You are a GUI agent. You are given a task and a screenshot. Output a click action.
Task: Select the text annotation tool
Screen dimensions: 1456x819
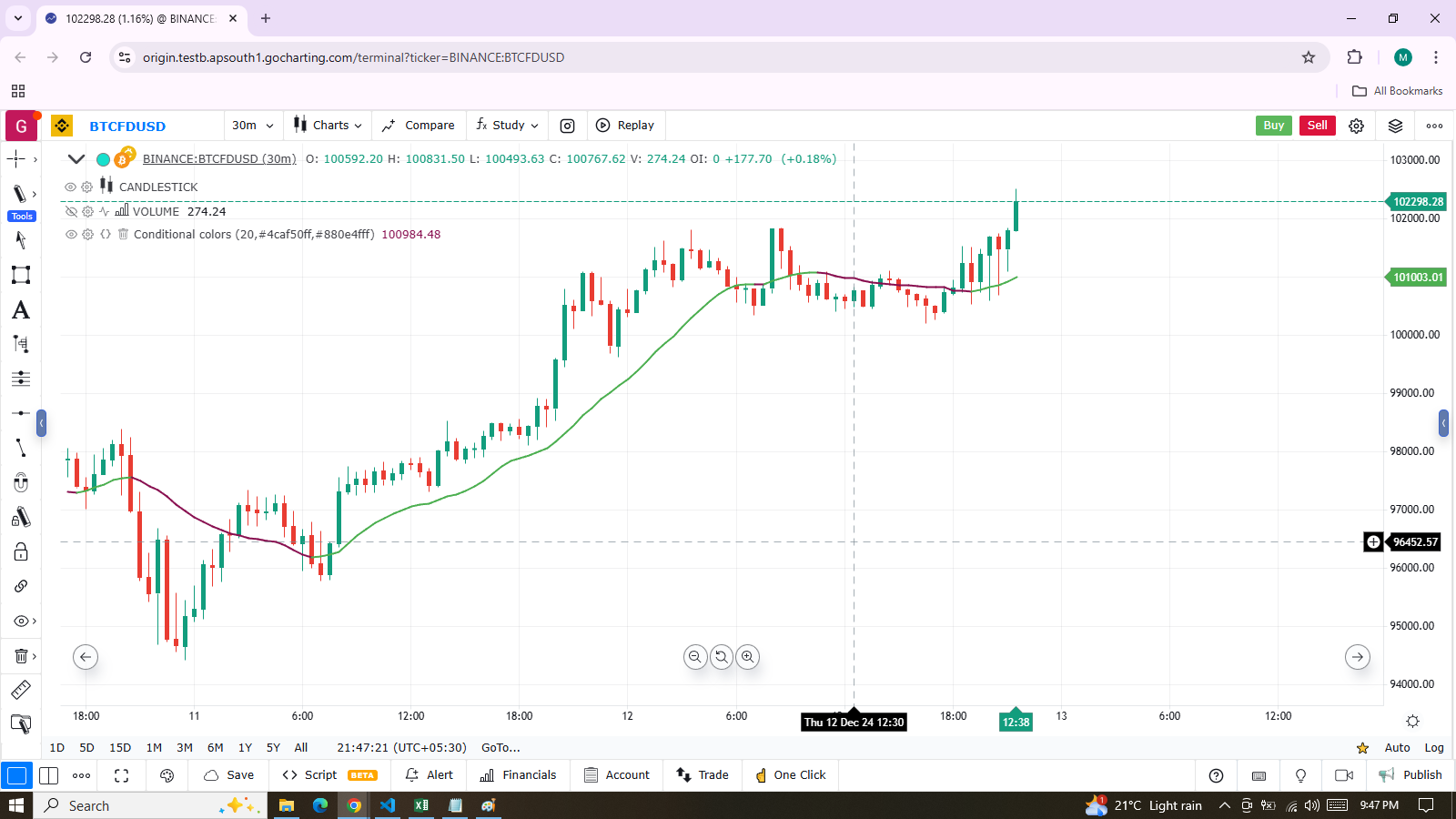coord(20,310)
